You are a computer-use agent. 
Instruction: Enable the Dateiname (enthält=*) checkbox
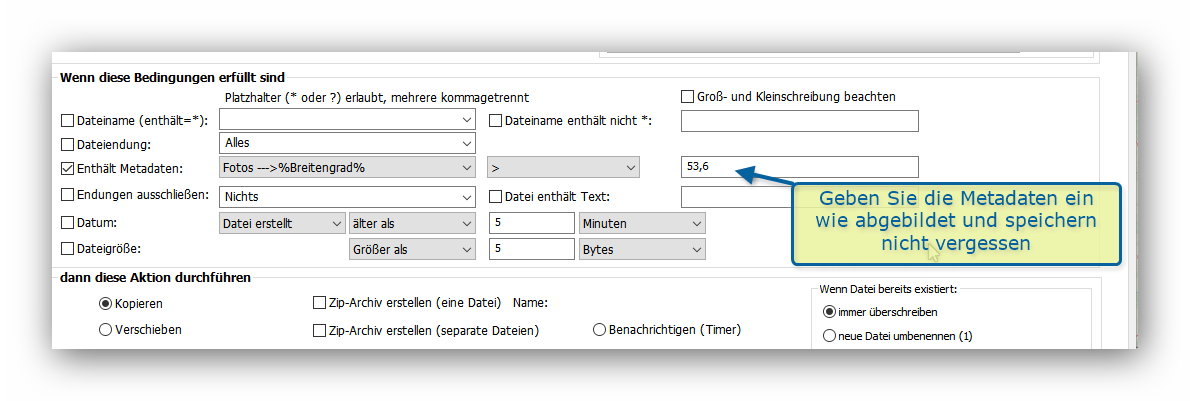coord(68,121)
